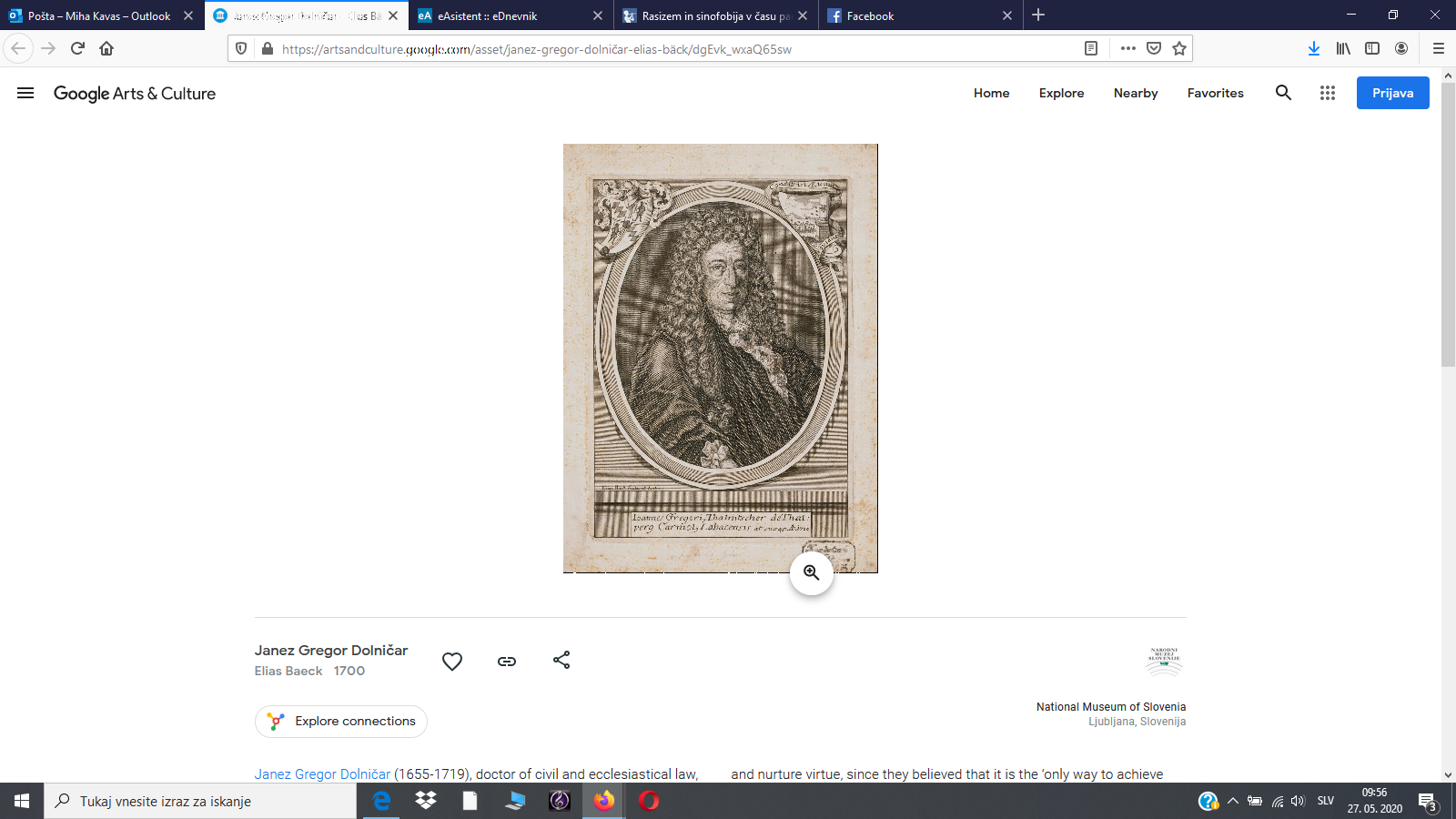Open Opera browser from taskbar
This screenshot has width=1456, height=819.
pyautogui.click(x=649, y=801)
